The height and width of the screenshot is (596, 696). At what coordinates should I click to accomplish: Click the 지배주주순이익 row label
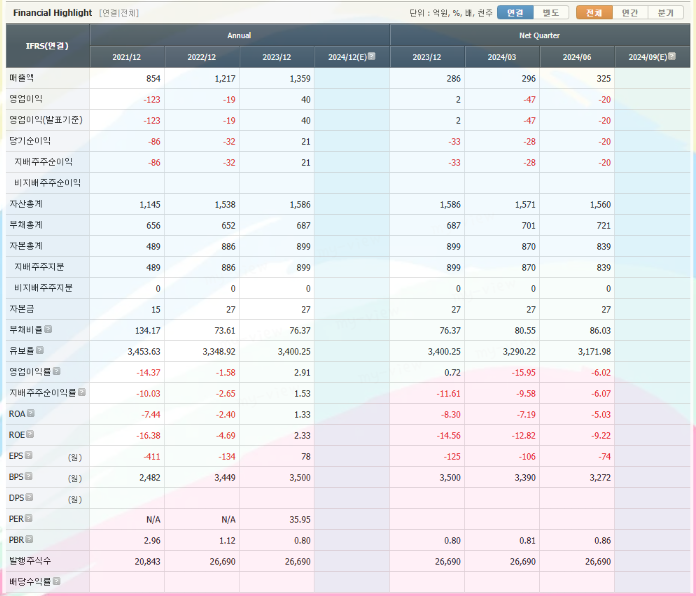click(x=44, y=162)
